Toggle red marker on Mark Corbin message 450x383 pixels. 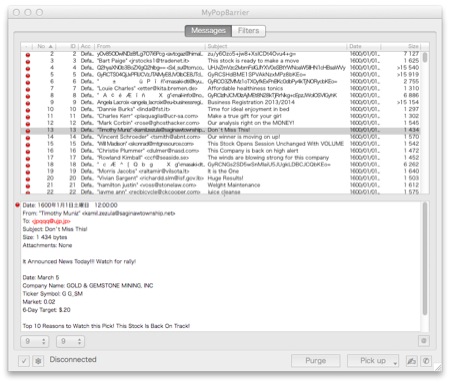[x=28, y=123]
